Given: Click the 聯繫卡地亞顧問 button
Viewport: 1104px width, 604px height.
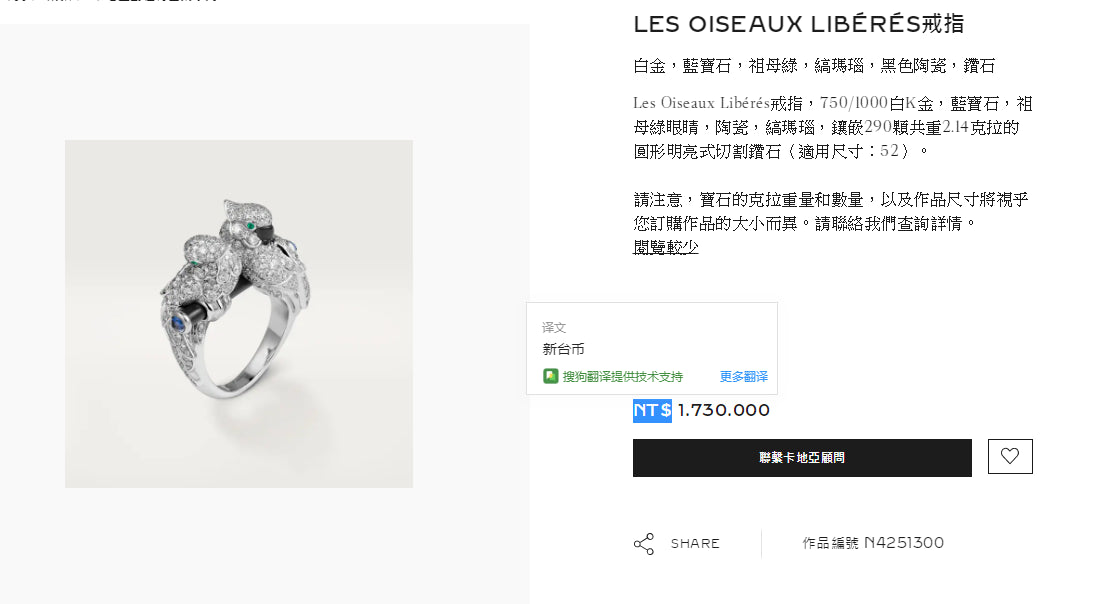Looking at the screenshot, I should click(802, 458).
